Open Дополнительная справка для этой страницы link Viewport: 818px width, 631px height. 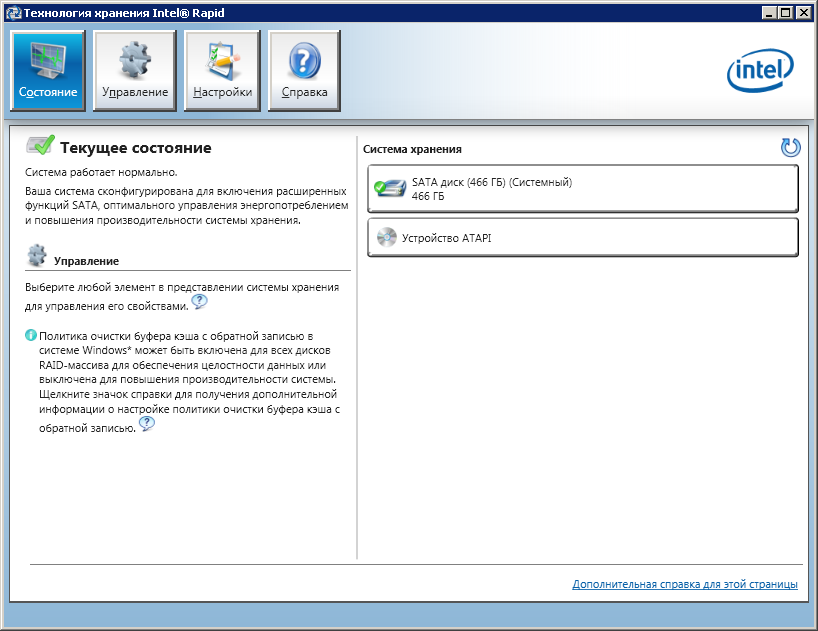(x=684, y=584)
